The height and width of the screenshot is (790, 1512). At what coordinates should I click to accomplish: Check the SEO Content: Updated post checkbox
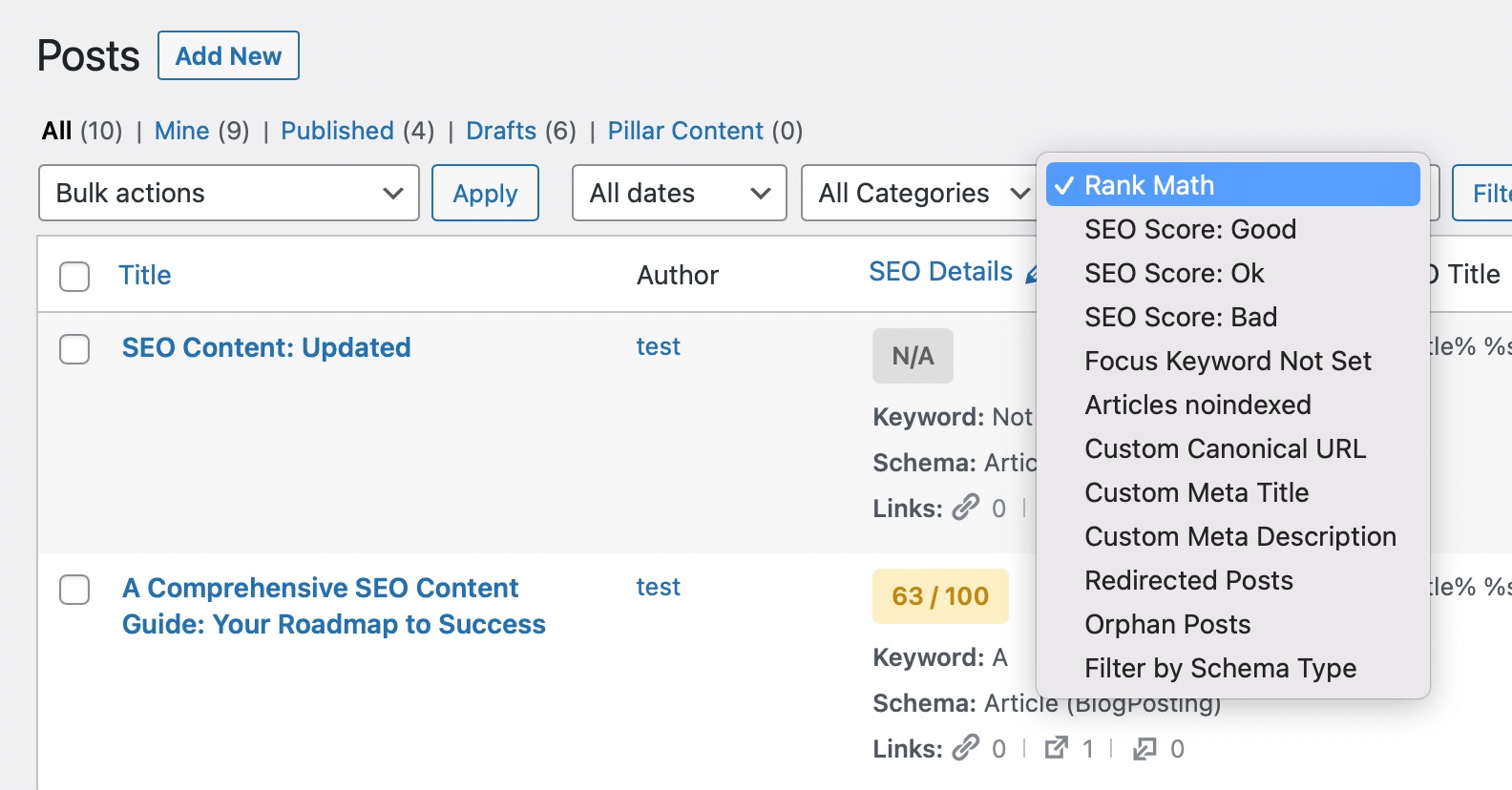click(x=74, y=349)
